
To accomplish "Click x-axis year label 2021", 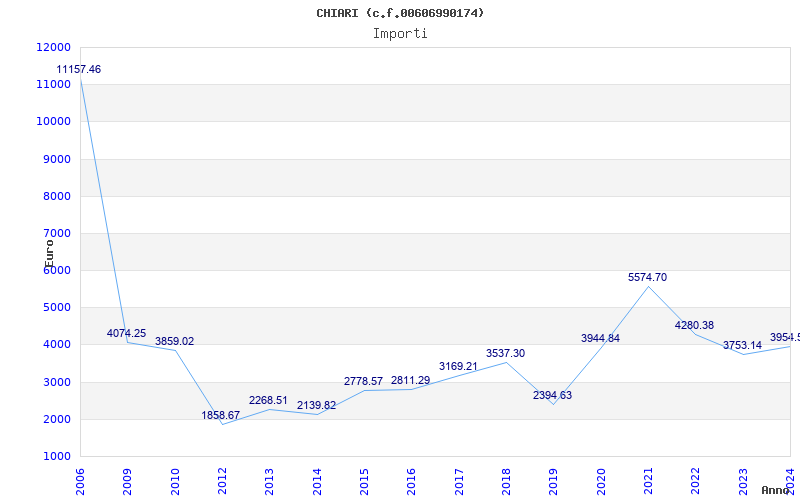I will coord(648,482).
